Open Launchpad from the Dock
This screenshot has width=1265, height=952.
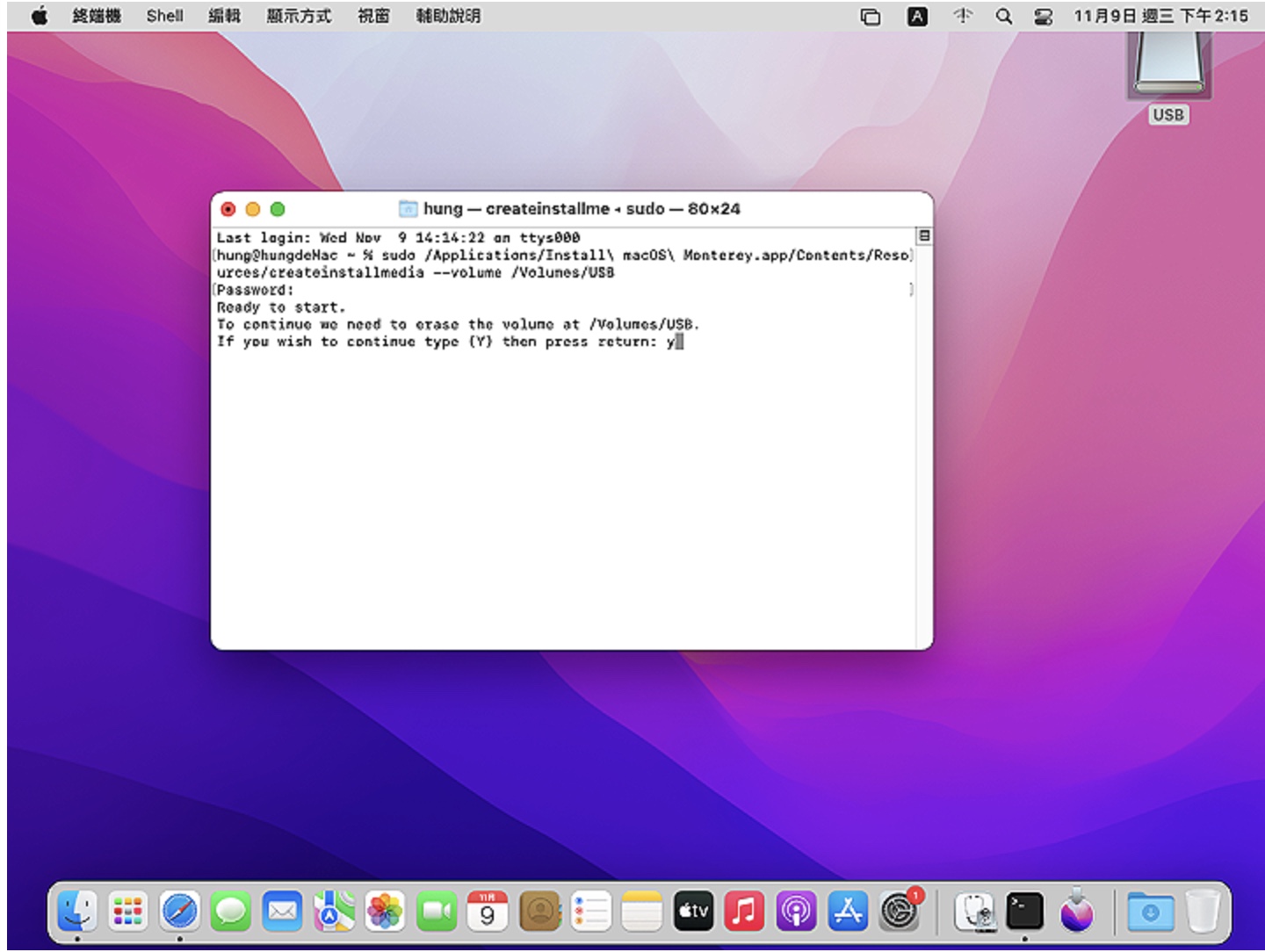(128, 911)
